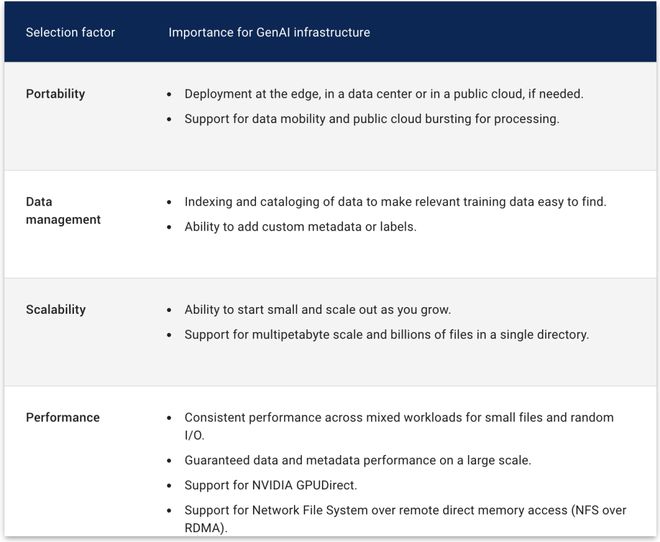Click the "Deployment at the edge" bullet text
This screenshot has height=542, width=660.
pyautogui.click(x=383, y=94)
